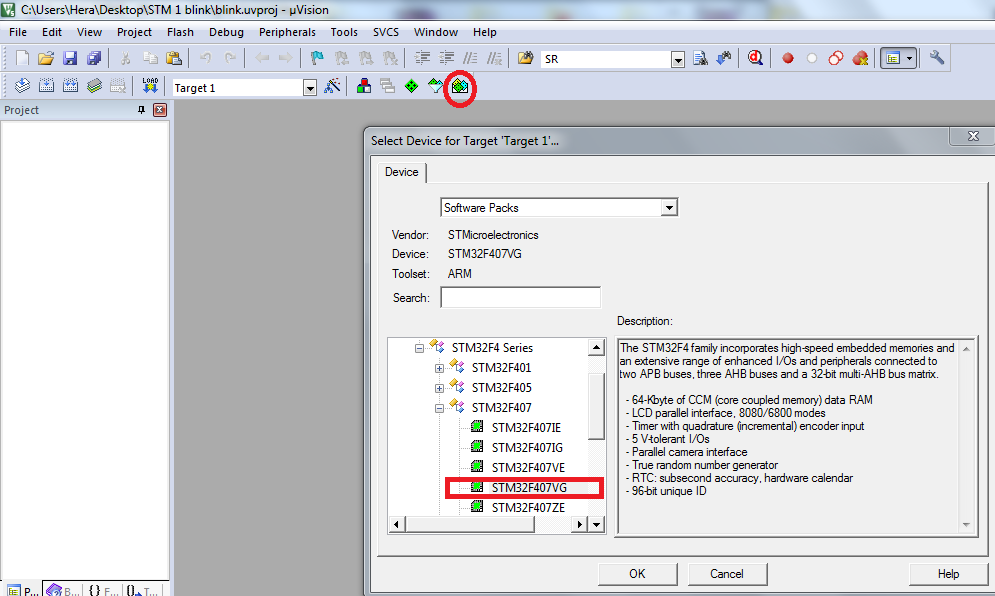Toggle the Window layout button
This screenshot has width=995, height=596.
tap(893, 58)
